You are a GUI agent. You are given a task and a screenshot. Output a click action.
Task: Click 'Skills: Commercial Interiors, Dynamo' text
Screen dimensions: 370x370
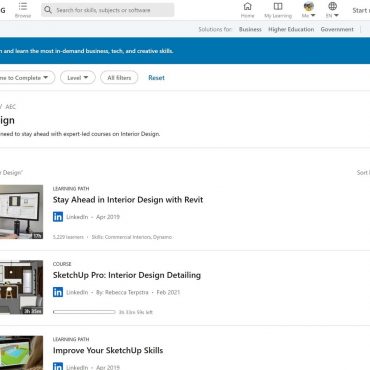click(132, 237)
